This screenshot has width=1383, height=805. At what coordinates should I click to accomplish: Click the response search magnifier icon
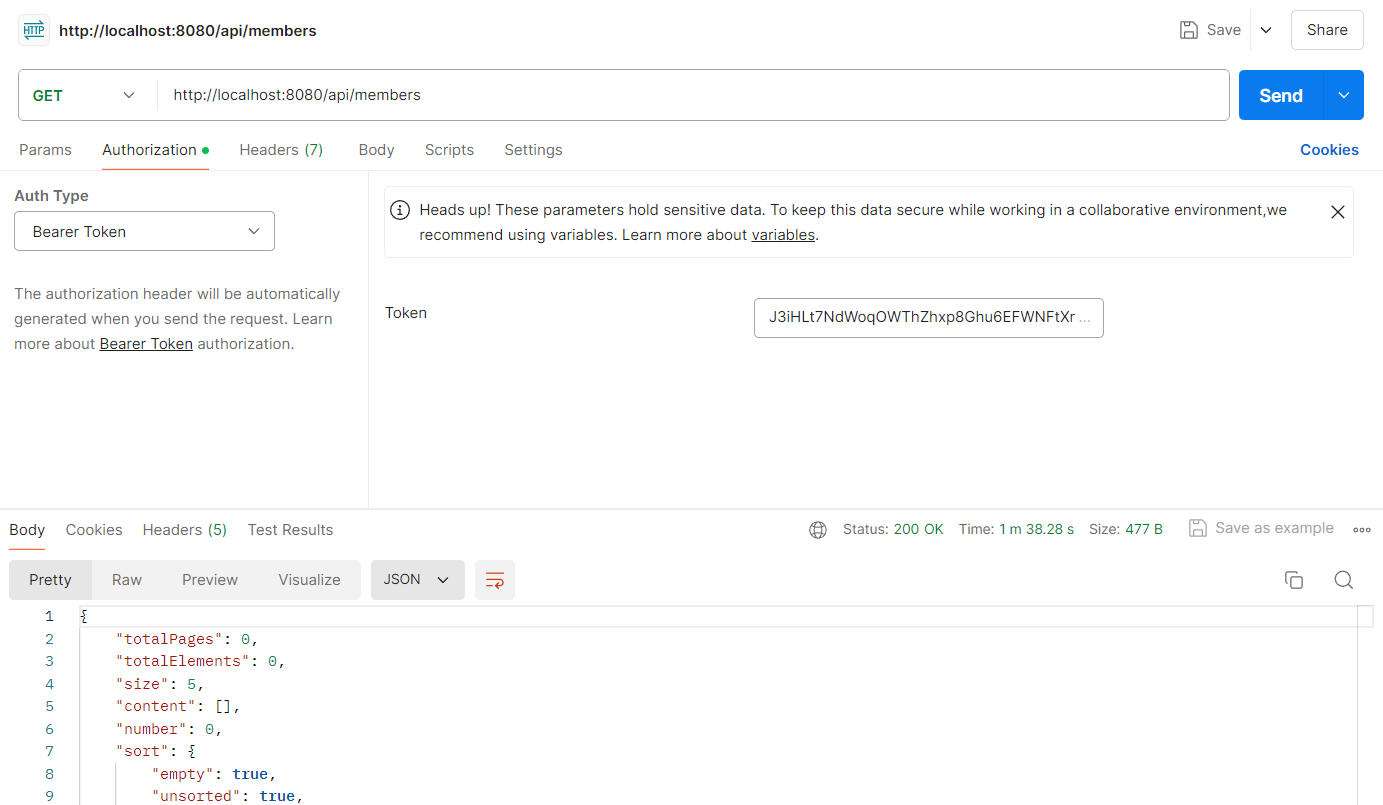pos(1344,580)
